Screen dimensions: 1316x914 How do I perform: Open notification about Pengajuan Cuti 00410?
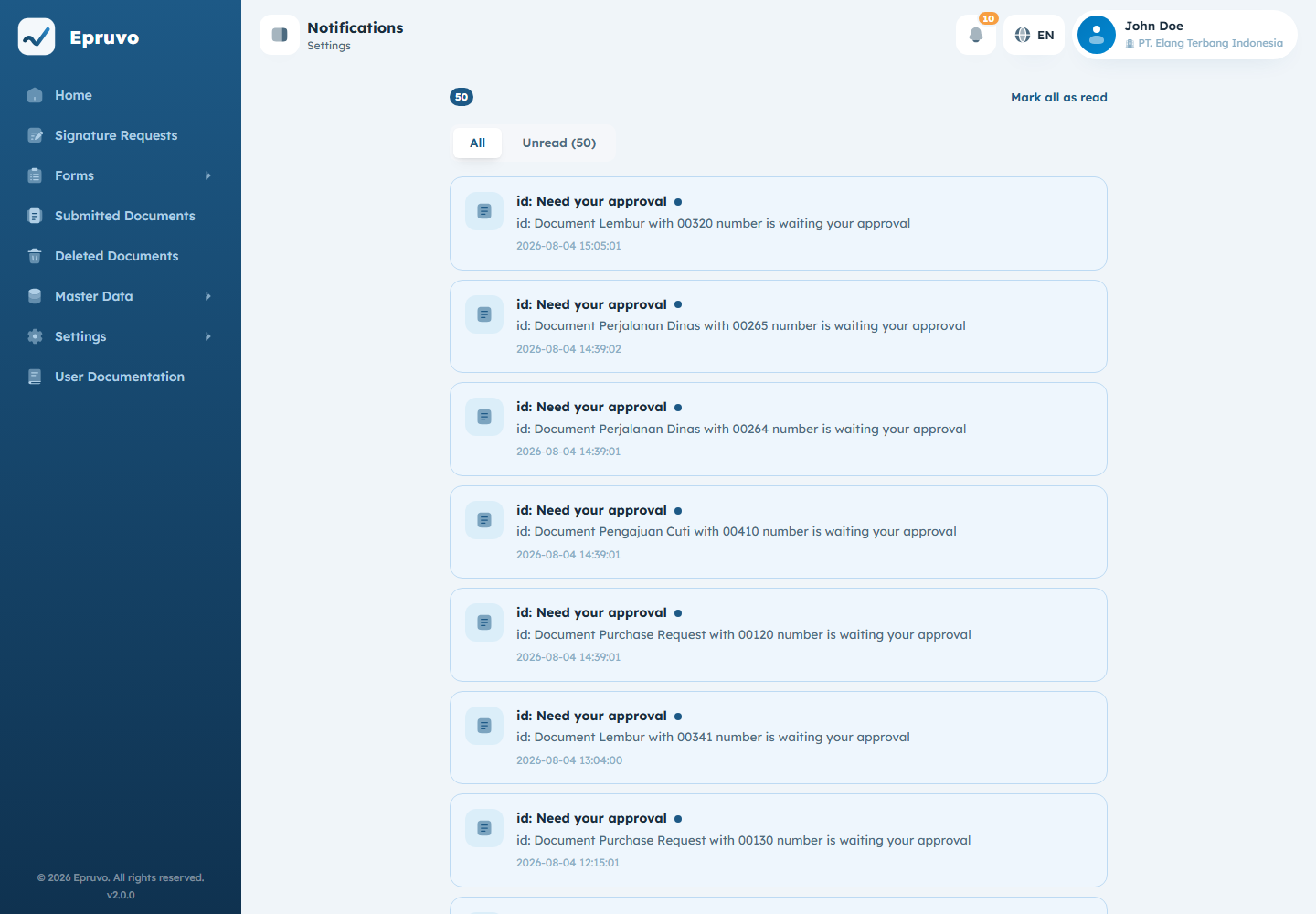click(779, 532)
